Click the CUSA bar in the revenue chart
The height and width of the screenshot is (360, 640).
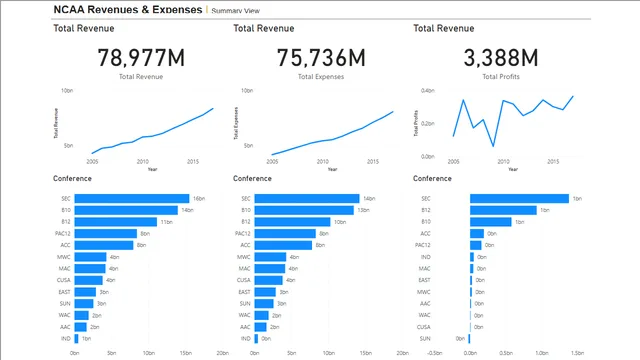(x=89, y=280)
